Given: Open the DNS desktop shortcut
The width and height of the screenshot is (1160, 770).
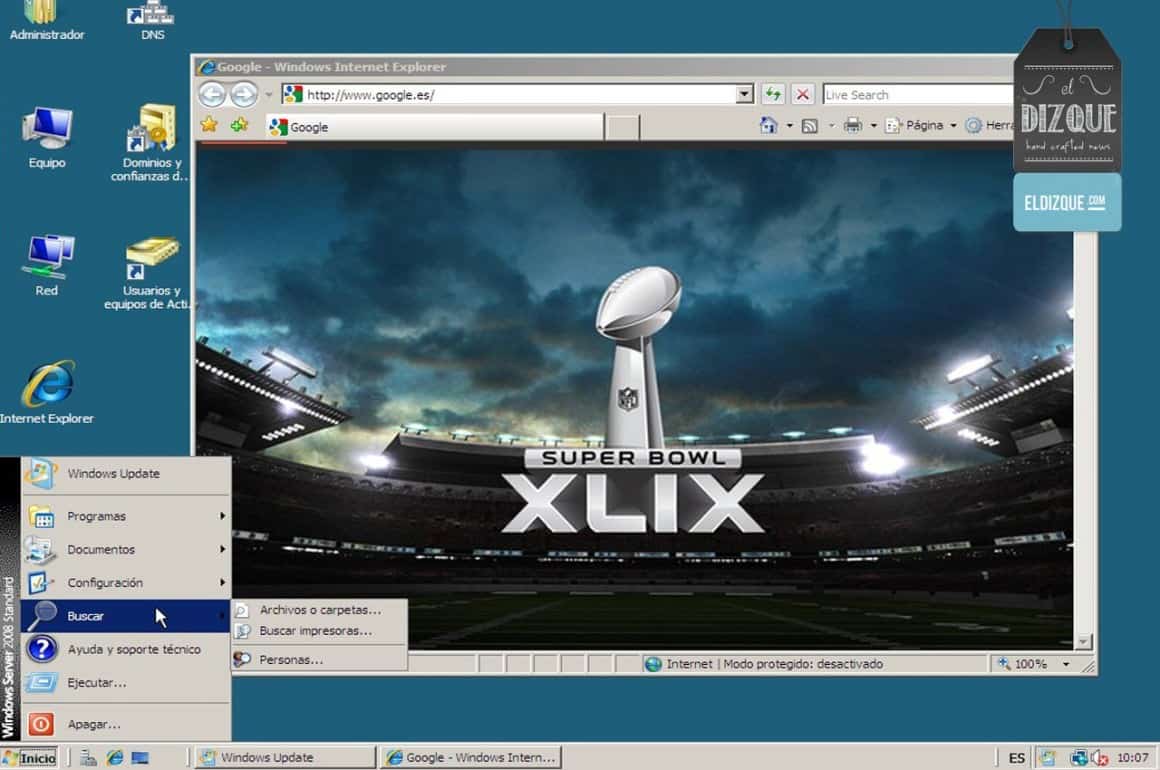Looking at the screenshot, I should pos(152,19).
